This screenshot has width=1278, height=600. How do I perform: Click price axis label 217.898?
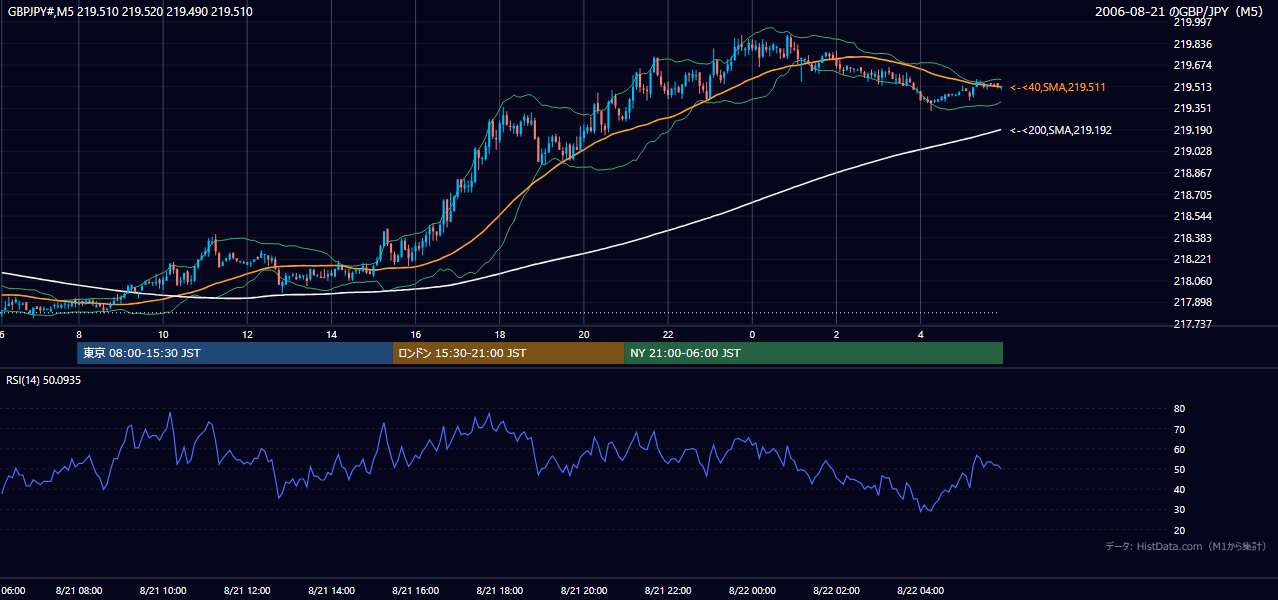[x=1192, y=302]
